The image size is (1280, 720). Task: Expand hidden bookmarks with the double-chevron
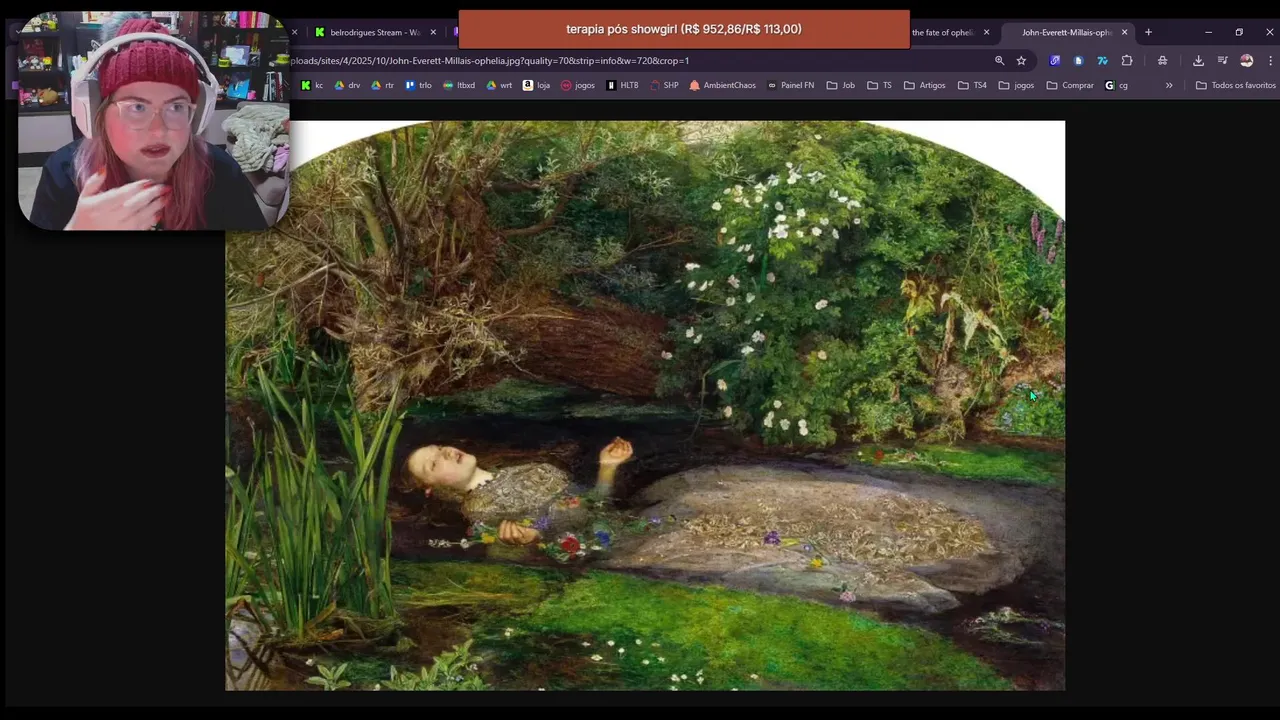point(1169,86)
